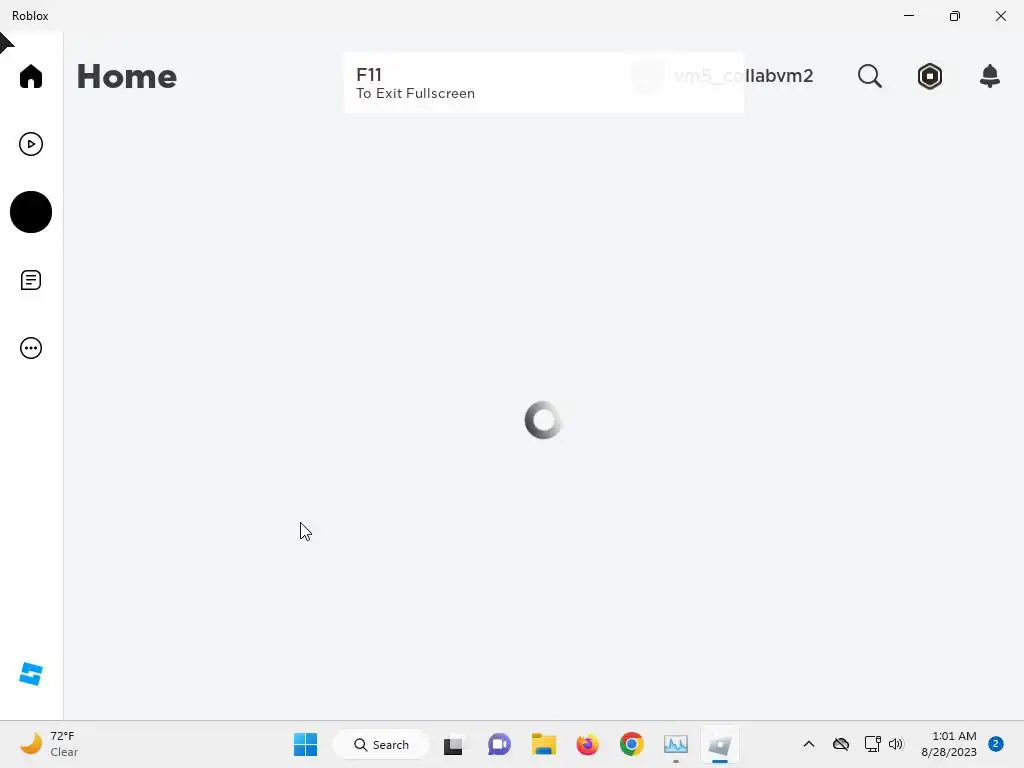
Task: Open the resource monitor taskbar app
Action: pos(676,744)
